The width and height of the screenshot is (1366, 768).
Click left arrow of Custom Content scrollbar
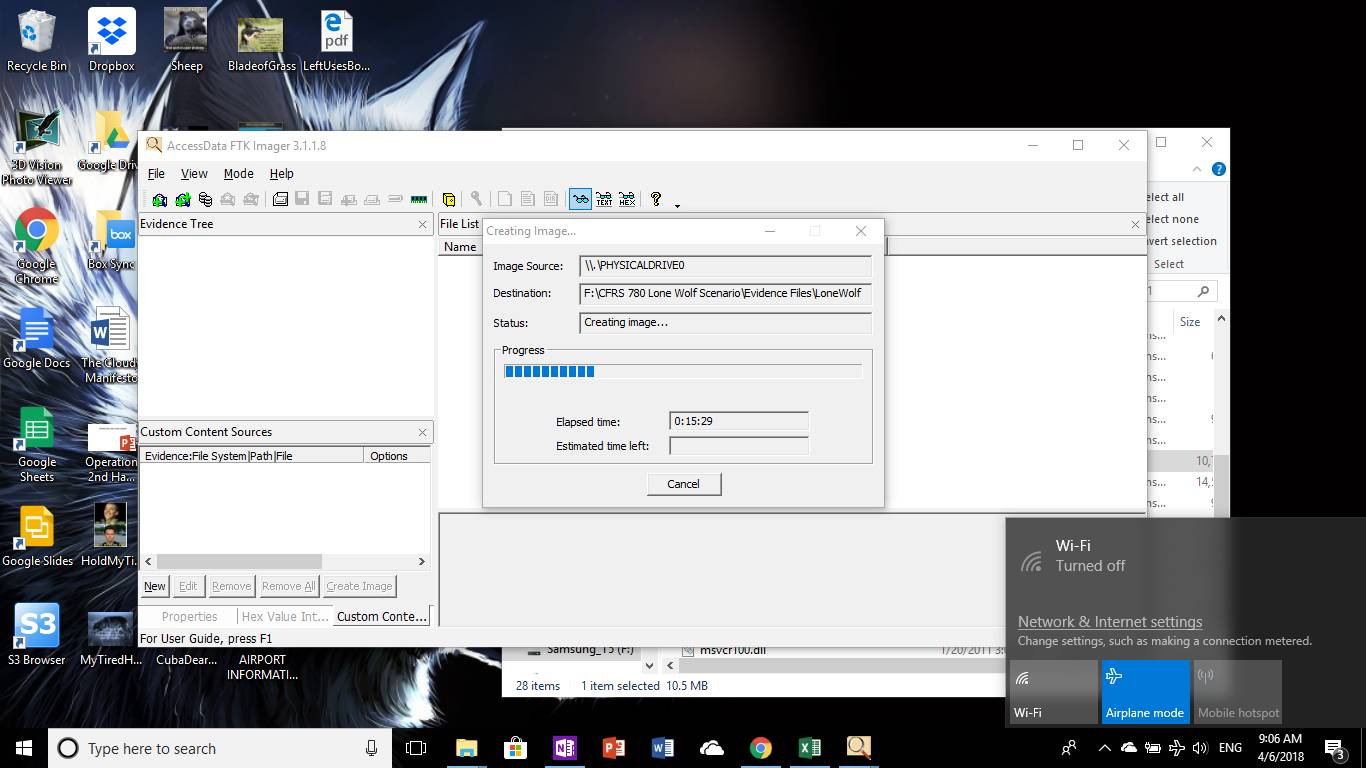149,562
